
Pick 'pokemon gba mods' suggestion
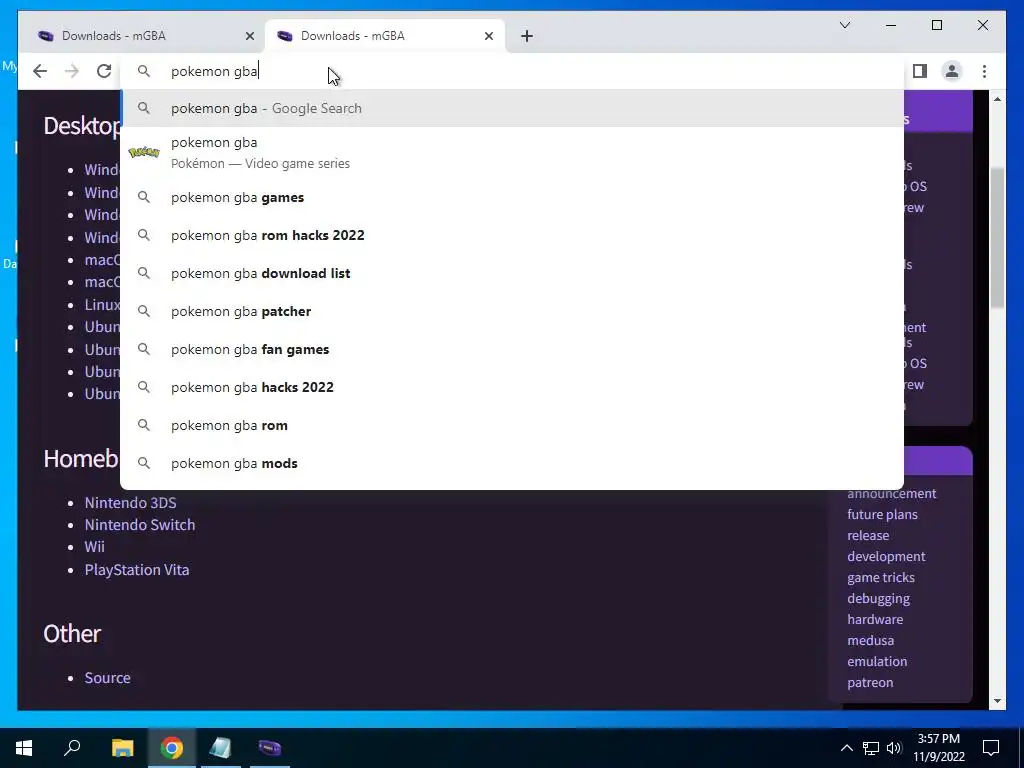[512, 463]
